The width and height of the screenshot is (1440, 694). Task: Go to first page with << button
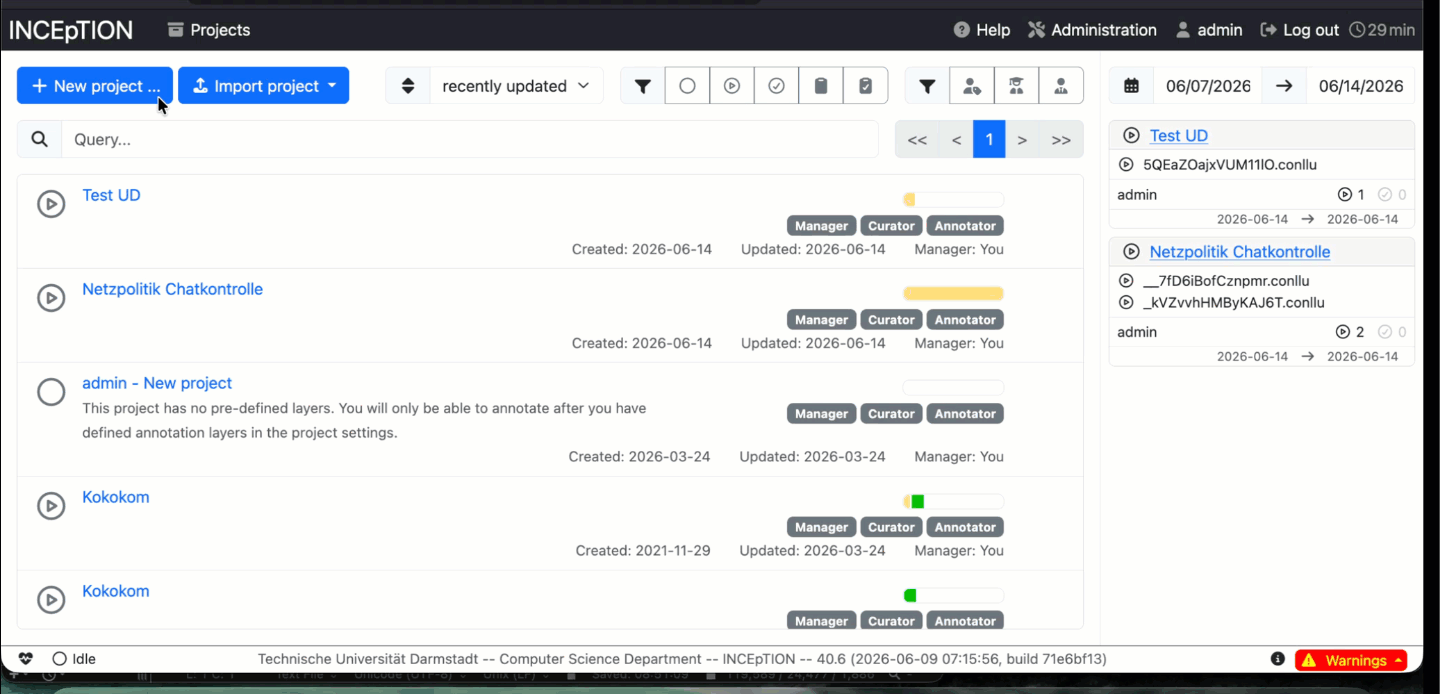917,140
